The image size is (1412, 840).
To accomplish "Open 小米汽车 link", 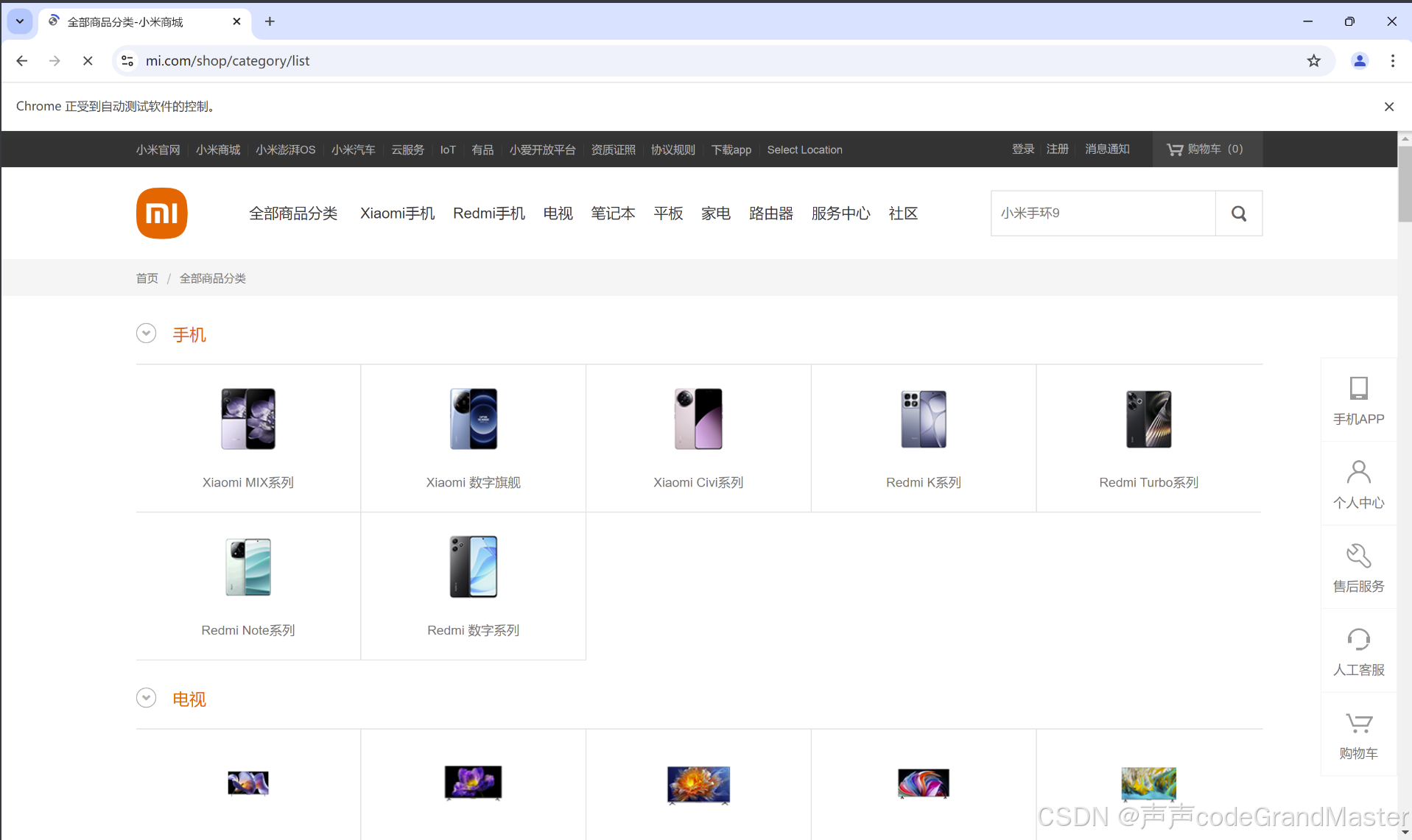I will click(x=353, y=149).
